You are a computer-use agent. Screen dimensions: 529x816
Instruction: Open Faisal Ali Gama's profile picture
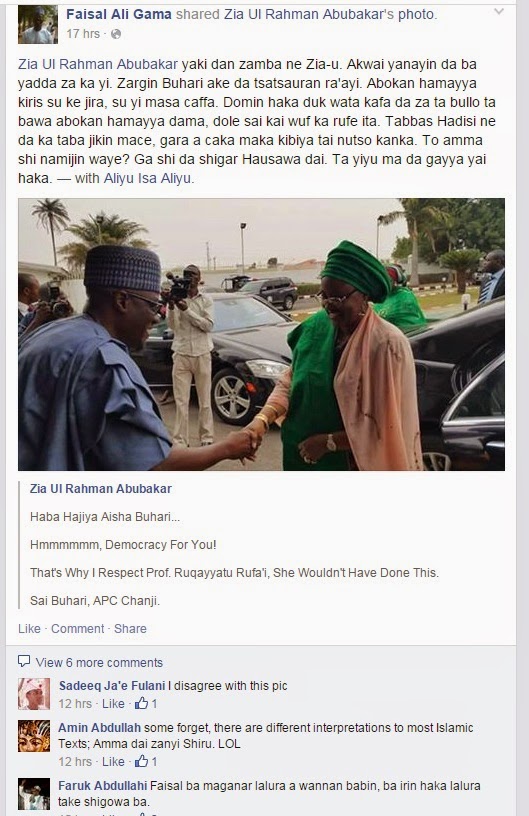pos(37,24)
